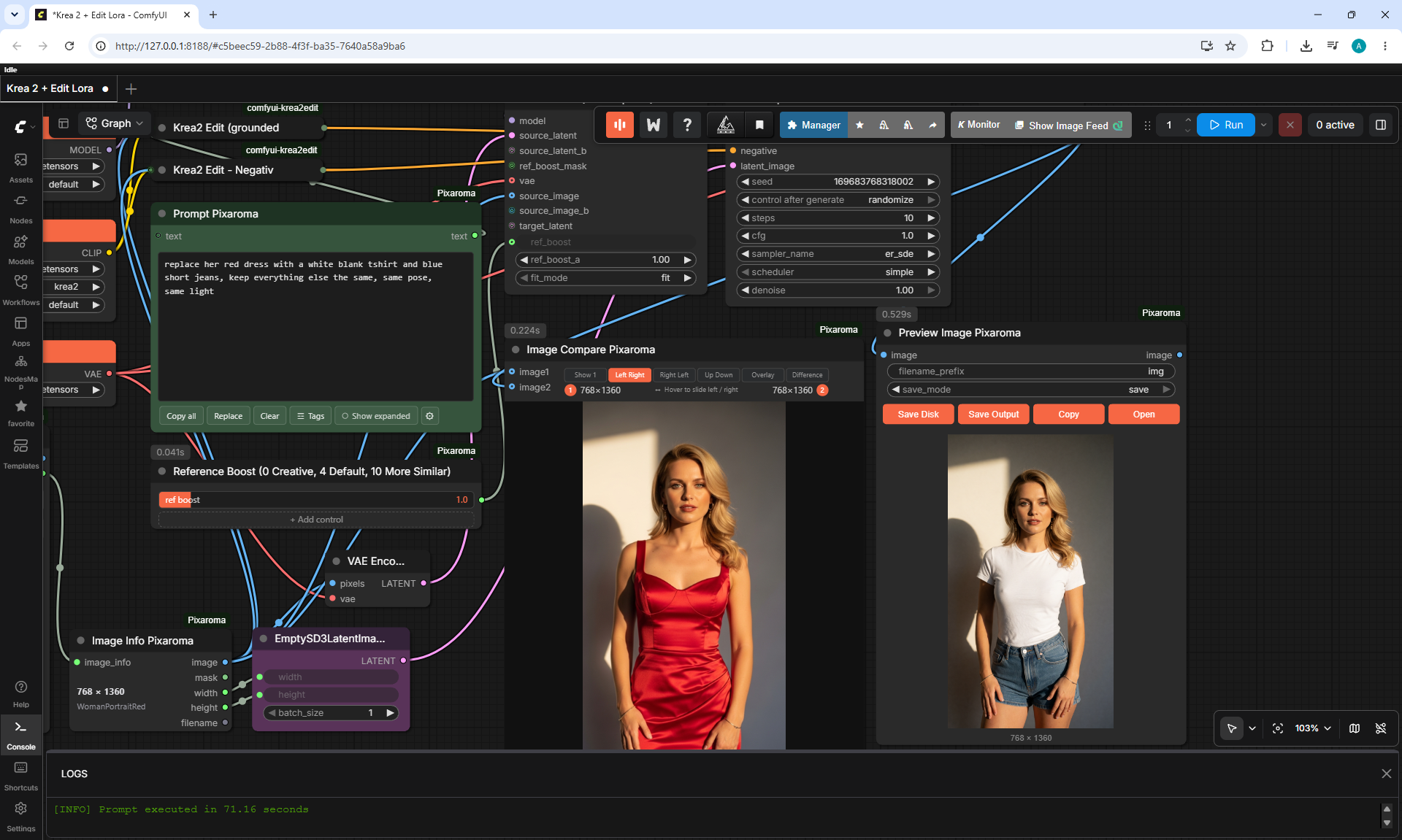Click the orange audio bars toolbar icon

pos(620,125)
